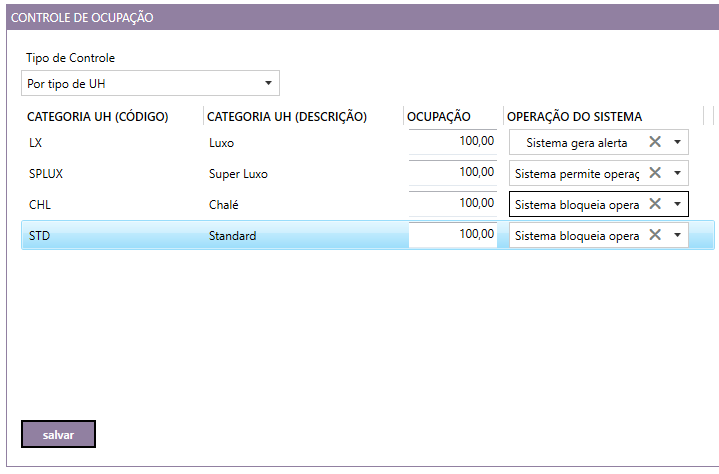Edit occupancy value for Chalé category
This screenshot has height=474, width=719.
pyautogui.click(x=453, y=204)
